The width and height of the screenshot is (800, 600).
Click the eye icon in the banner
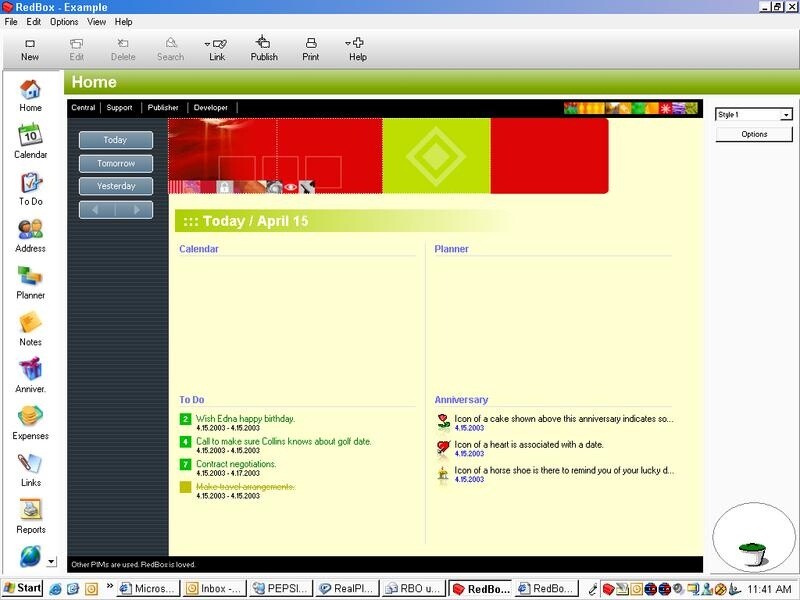[291, 187]
